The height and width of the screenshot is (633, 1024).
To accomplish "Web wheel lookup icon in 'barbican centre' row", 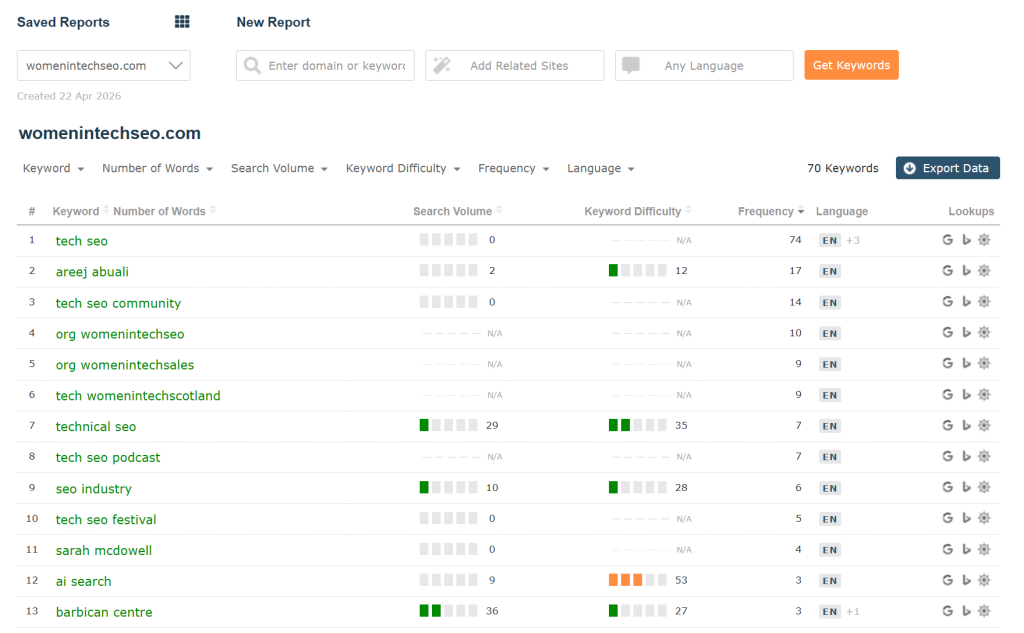I will [984, 611].
